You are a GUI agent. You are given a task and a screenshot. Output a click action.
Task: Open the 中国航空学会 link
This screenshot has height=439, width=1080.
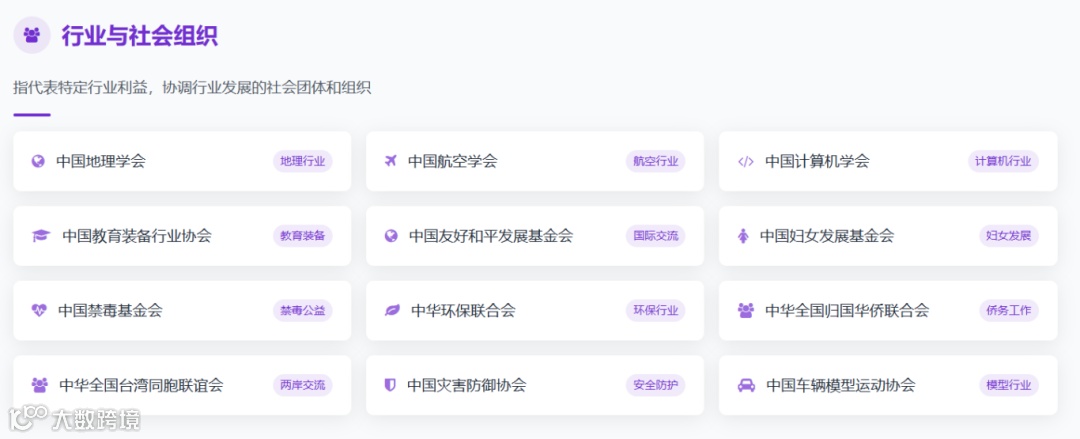click(x=453, y=161)
